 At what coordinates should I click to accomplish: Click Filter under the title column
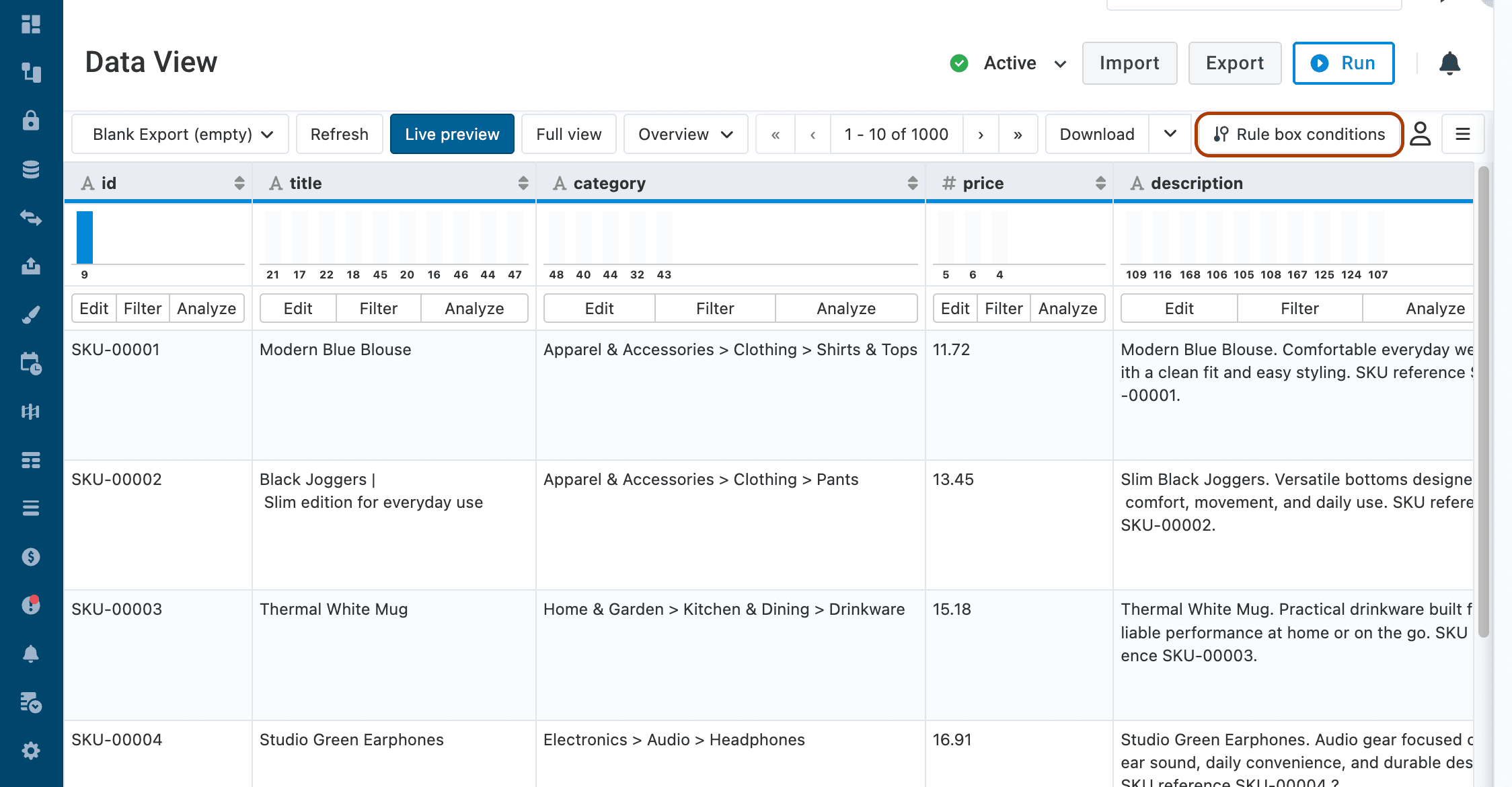coord(379,308)
